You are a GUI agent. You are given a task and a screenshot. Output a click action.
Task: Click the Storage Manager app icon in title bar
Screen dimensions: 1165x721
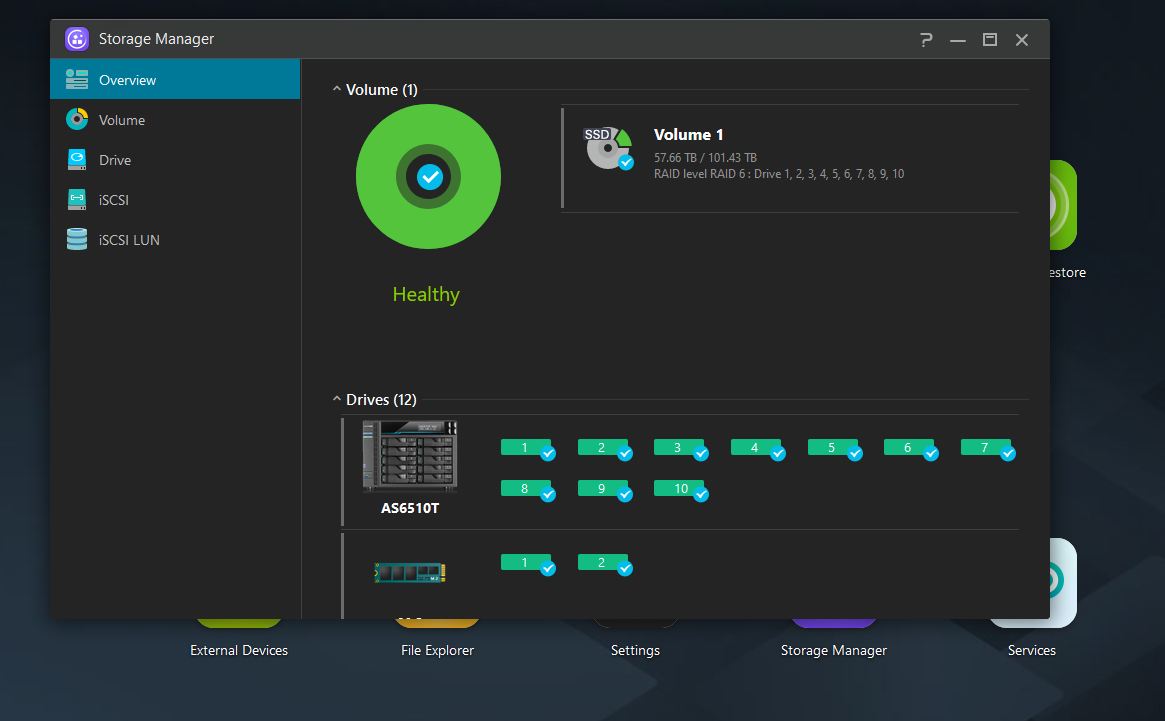click(77, 39)
